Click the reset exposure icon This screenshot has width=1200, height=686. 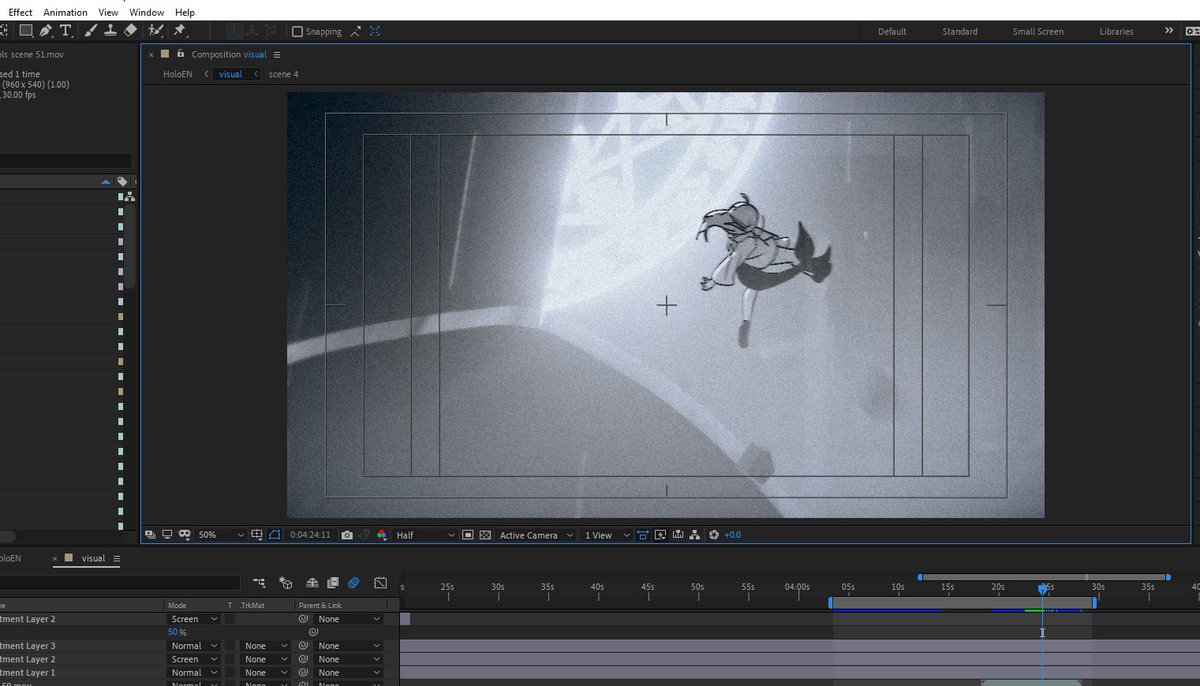click(714, 535)
